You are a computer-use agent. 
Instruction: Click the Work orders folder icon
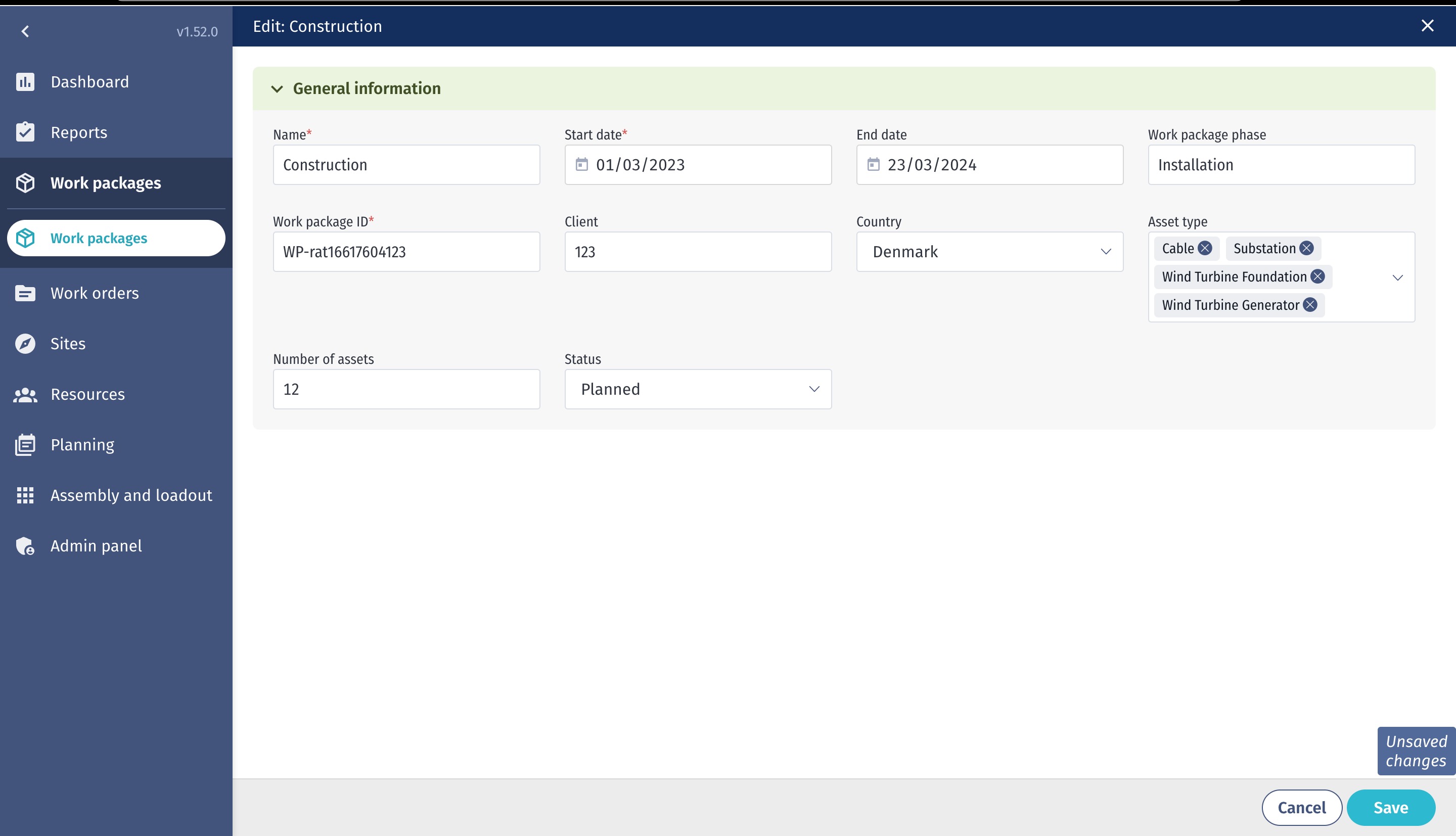(25, 293)
